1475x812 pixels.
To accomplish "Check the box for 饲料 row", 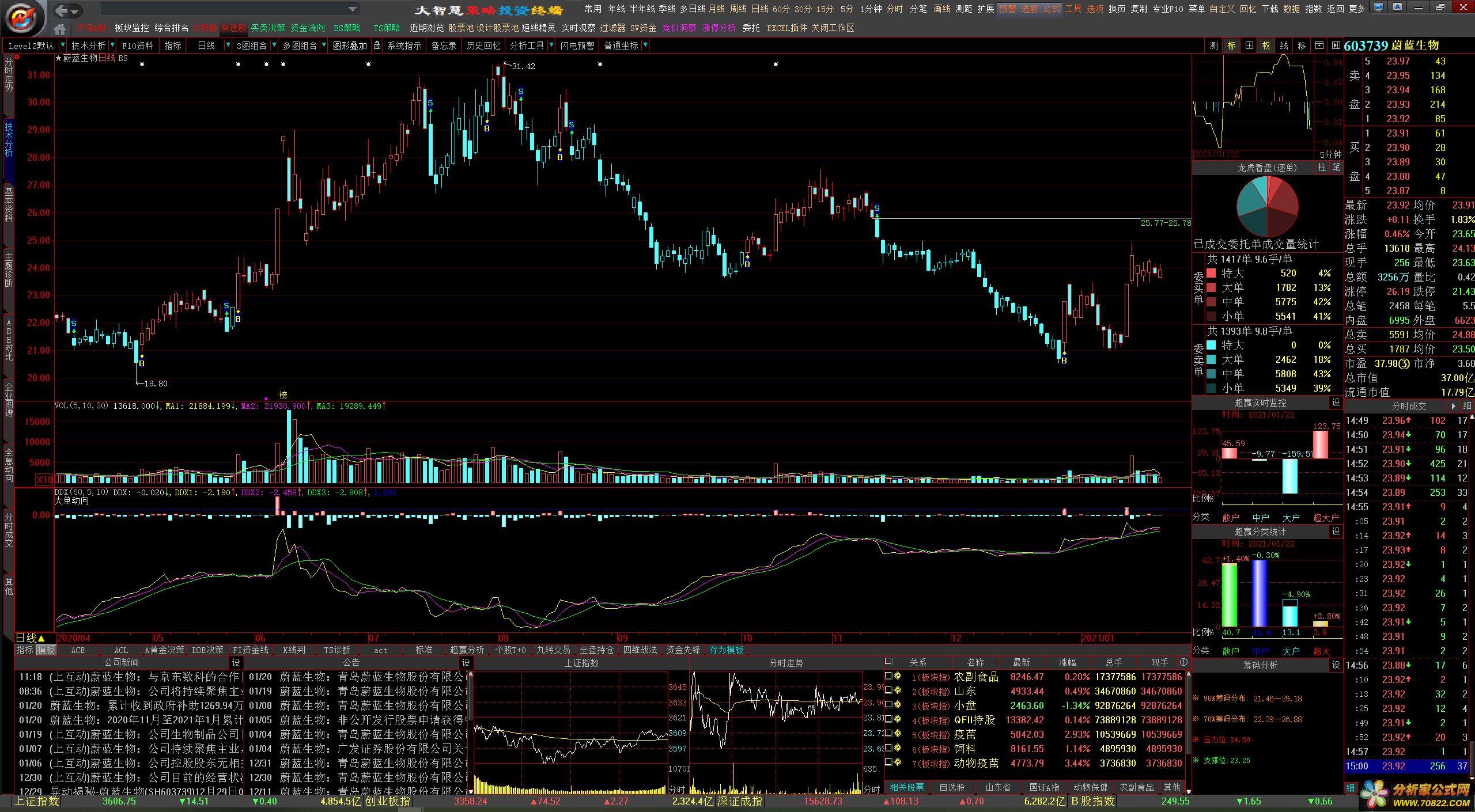I will click(888, 748).
